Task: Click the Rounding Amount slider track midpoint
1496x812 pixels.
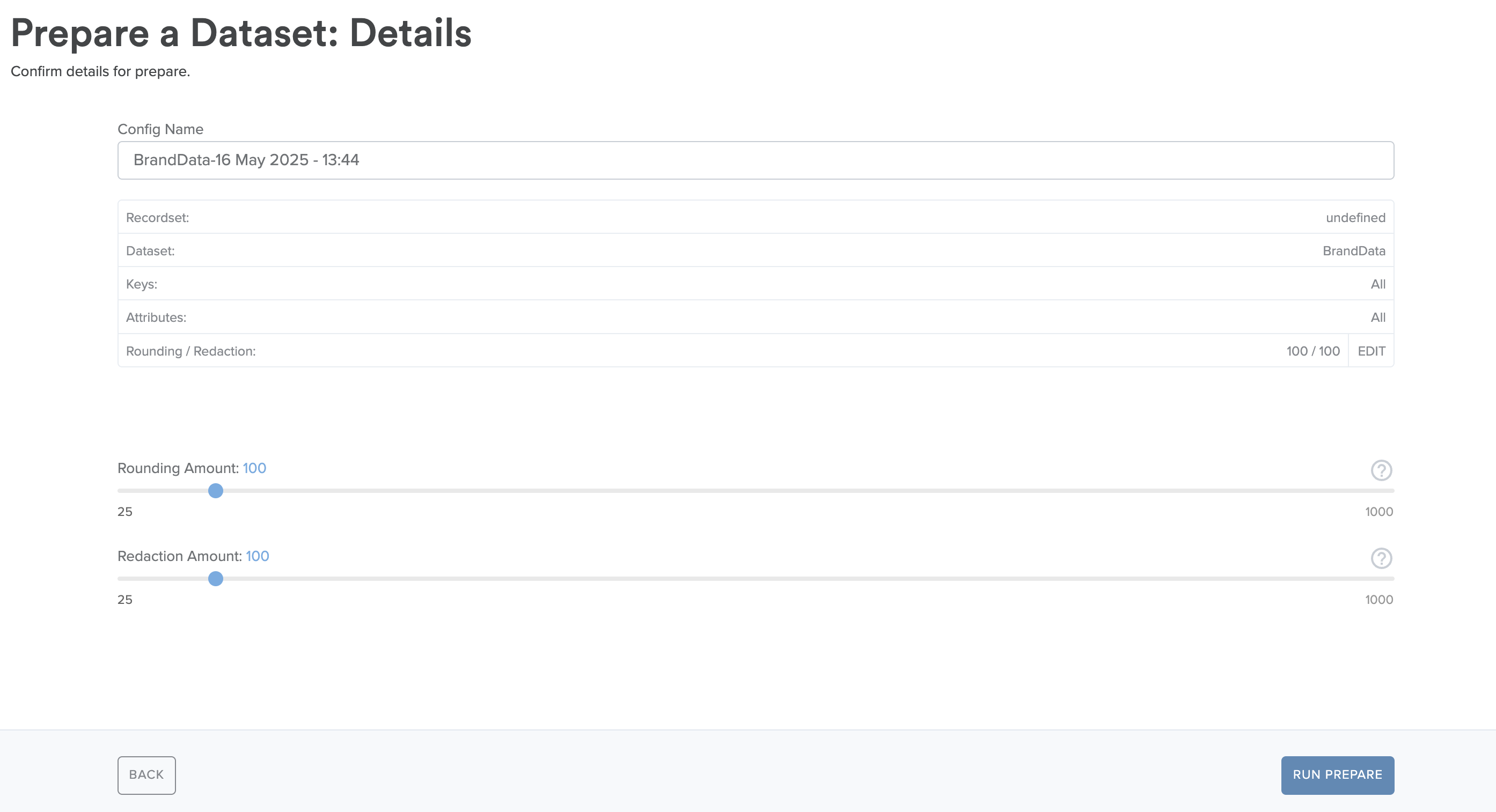Action: click(756, 491)
